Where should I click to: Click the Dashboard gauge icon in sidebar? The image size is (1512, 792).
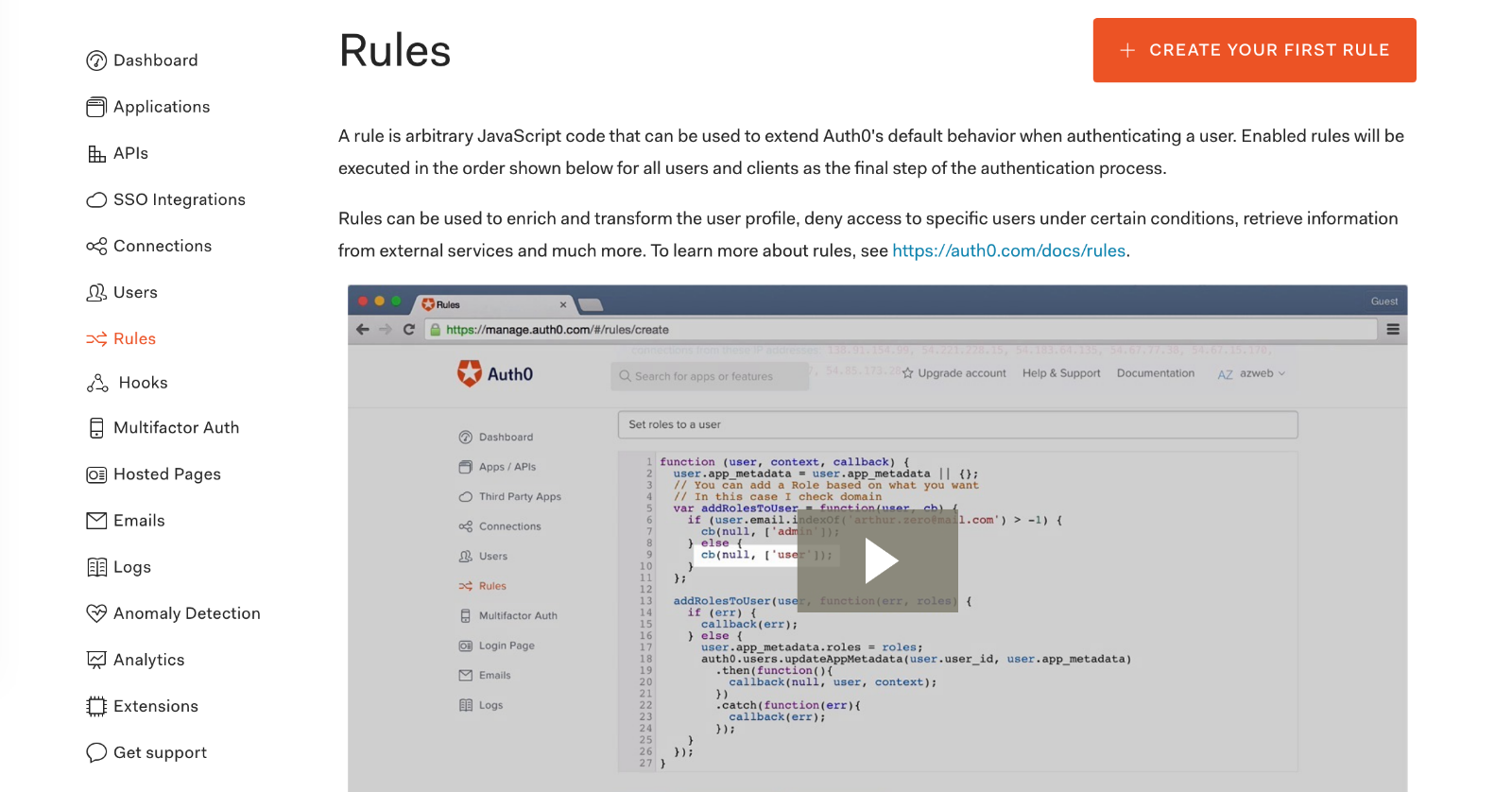point(96,60)
